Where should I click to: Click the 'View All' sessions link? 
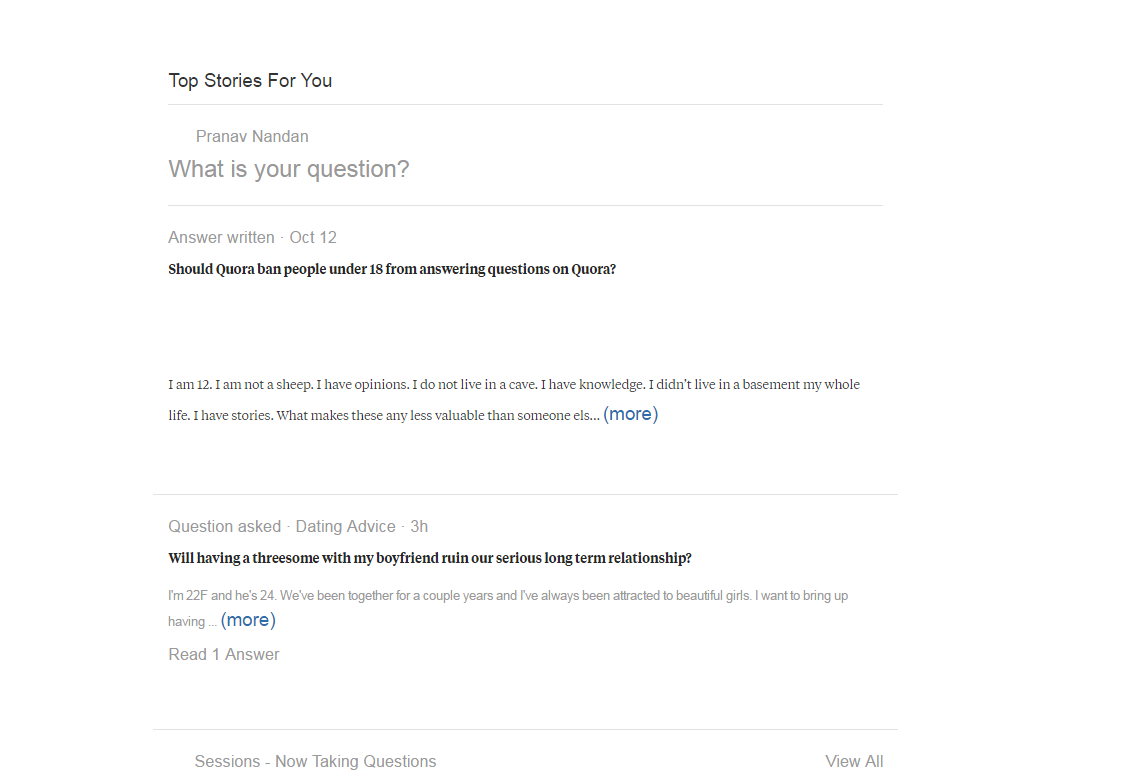click(854, 761)
